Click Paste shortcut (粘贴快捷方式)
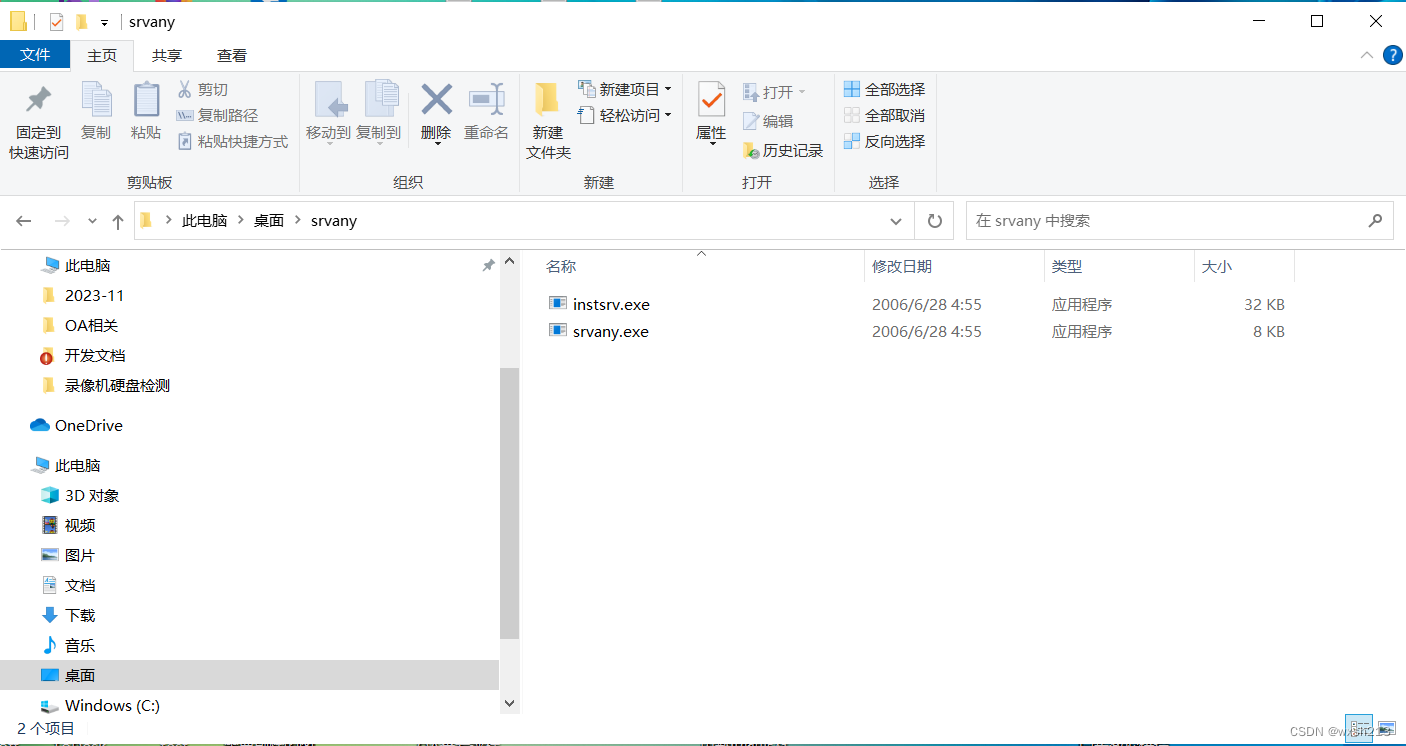Screen dimensions: 1406x746 tap(232, 141)
